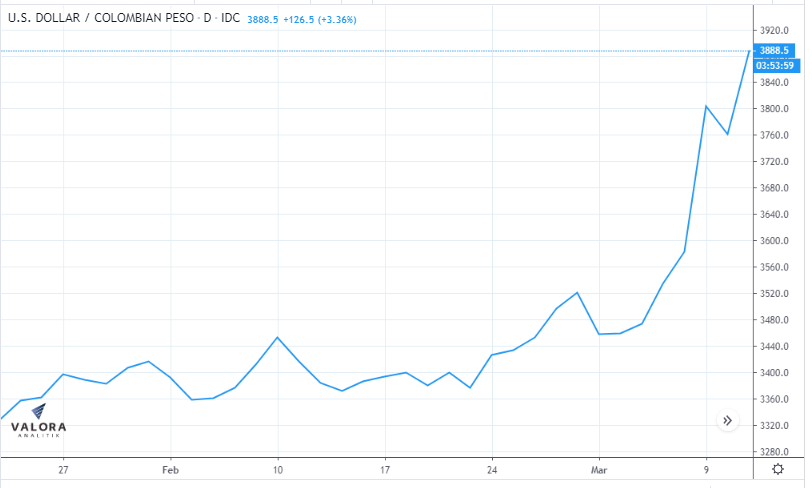This screenshot has height=488, width=812.
Task: Click the scroll to latest bar arrows
Action: tap(727, 421)
